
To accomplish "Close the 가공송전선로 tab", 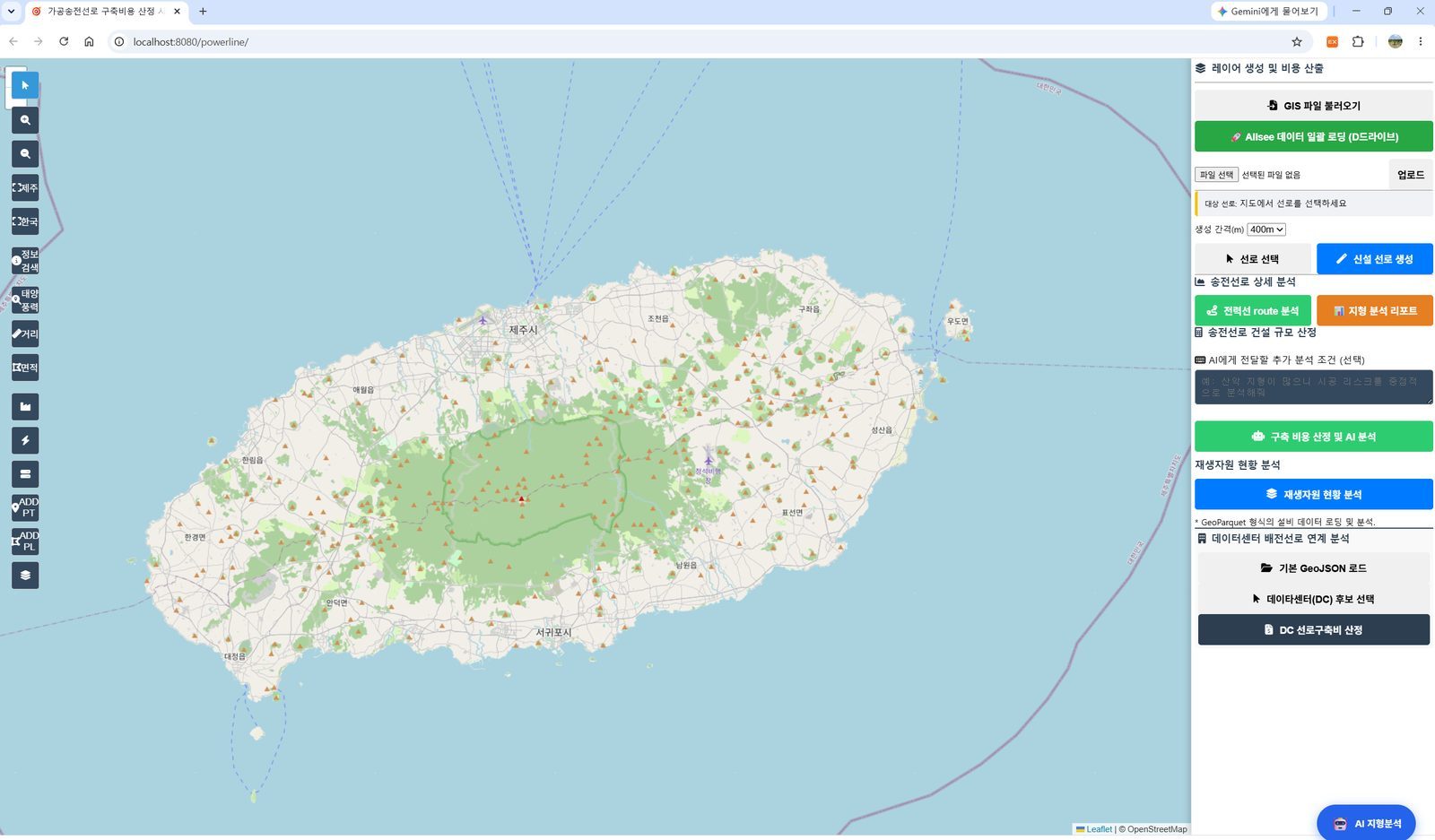I will click(177, 12).
